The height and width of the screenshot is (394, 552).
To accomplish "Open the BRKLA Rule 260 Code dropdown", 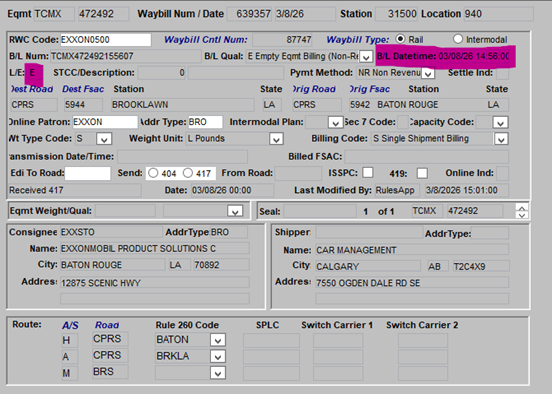I will pyautogui.click(x=218, y=357).
